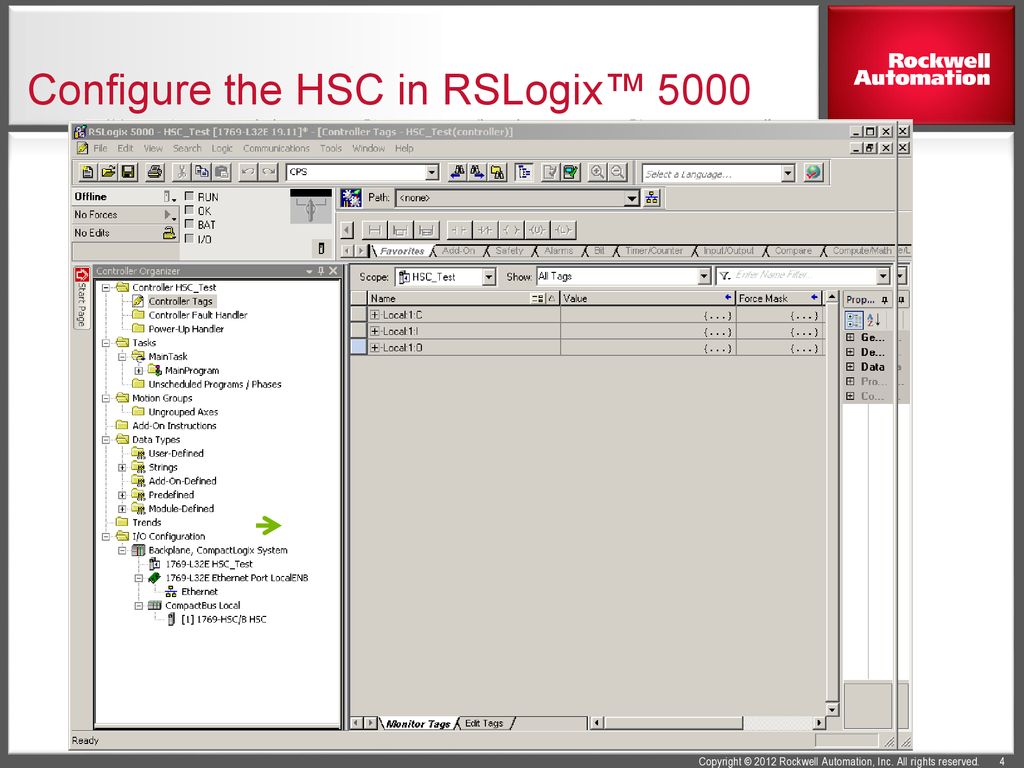Open the Logic menu
This screenshot has height=768, width=1024.
coord(222,148)
